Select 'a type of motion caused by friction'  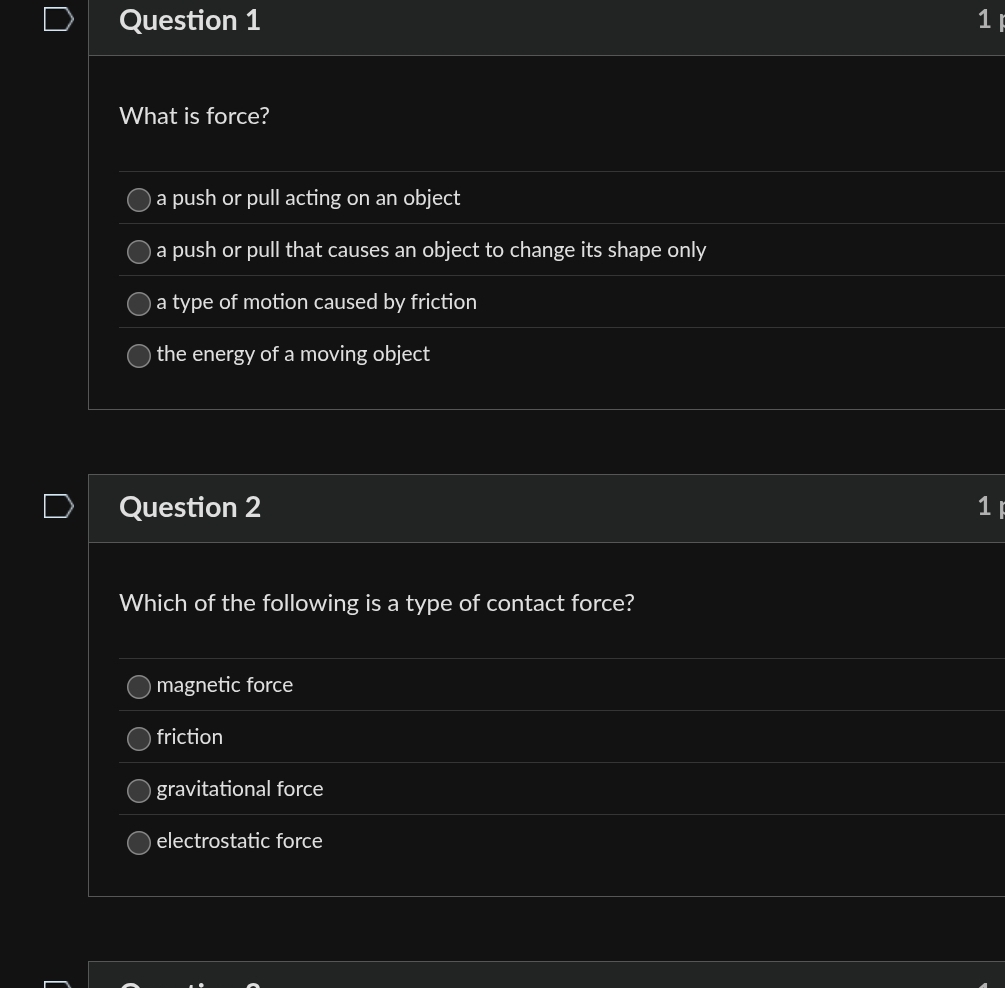(139, 303)
